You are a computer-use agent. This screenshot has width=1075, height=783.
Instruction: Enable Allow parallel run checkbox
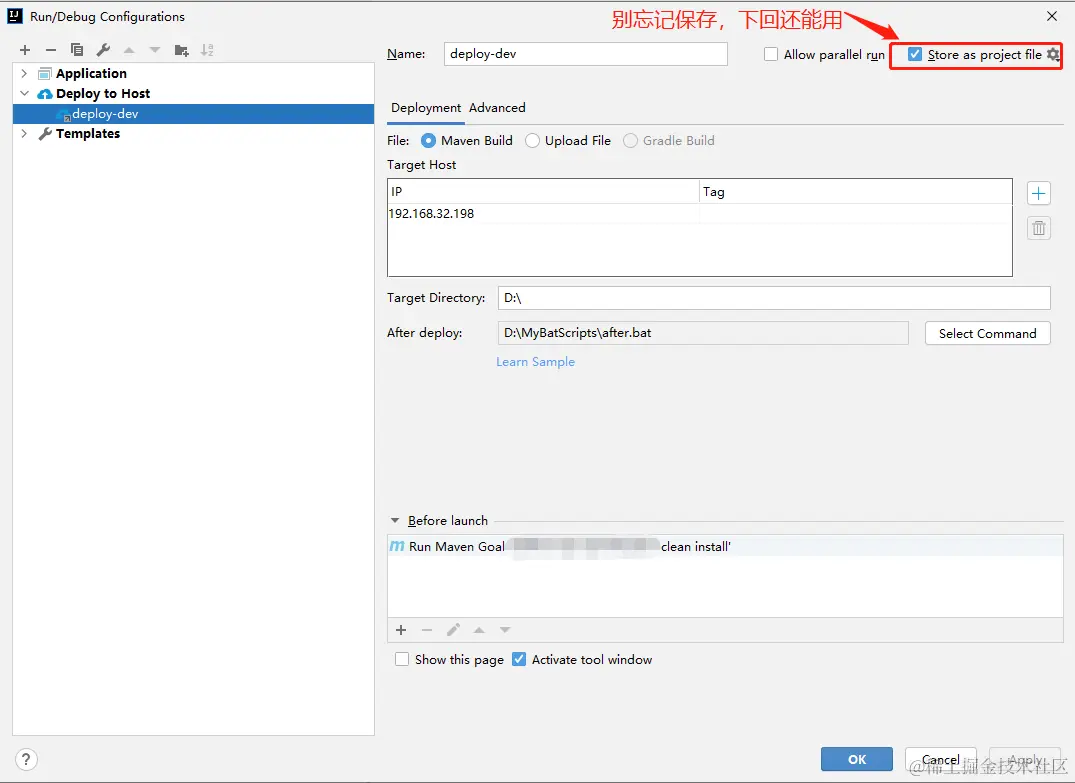click(x=771, y=54)
